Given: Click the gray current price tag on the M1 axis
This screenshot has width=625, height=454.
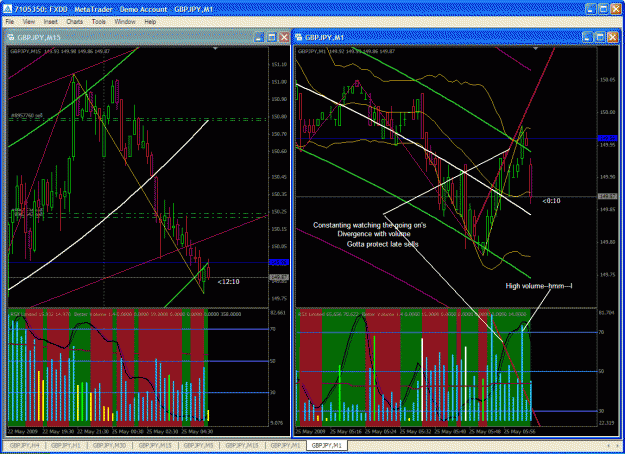Looking at the screenshot, I should pyautogui.click(x=608, y=196).
